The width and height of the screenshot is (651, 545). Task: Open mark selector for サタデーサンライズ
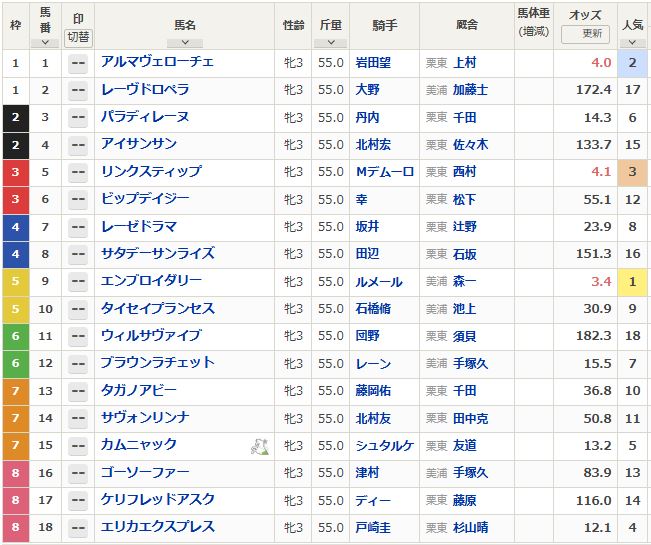78,254
